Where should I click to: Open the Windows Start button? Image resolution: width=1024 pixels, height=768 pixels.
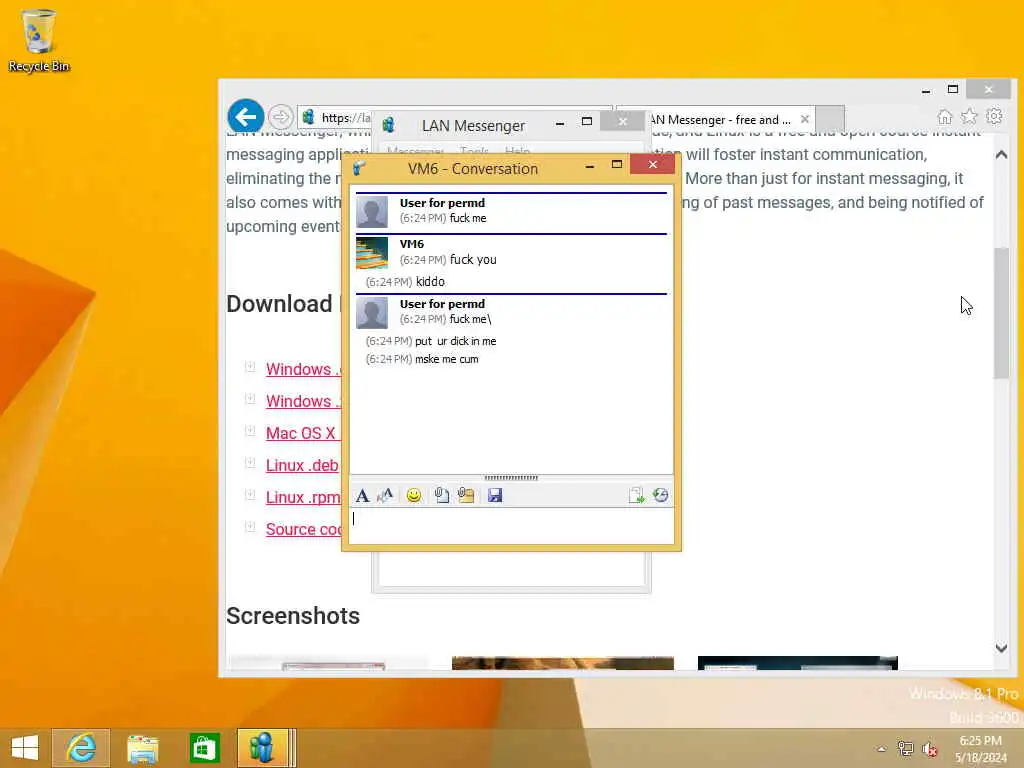(25, 748)
